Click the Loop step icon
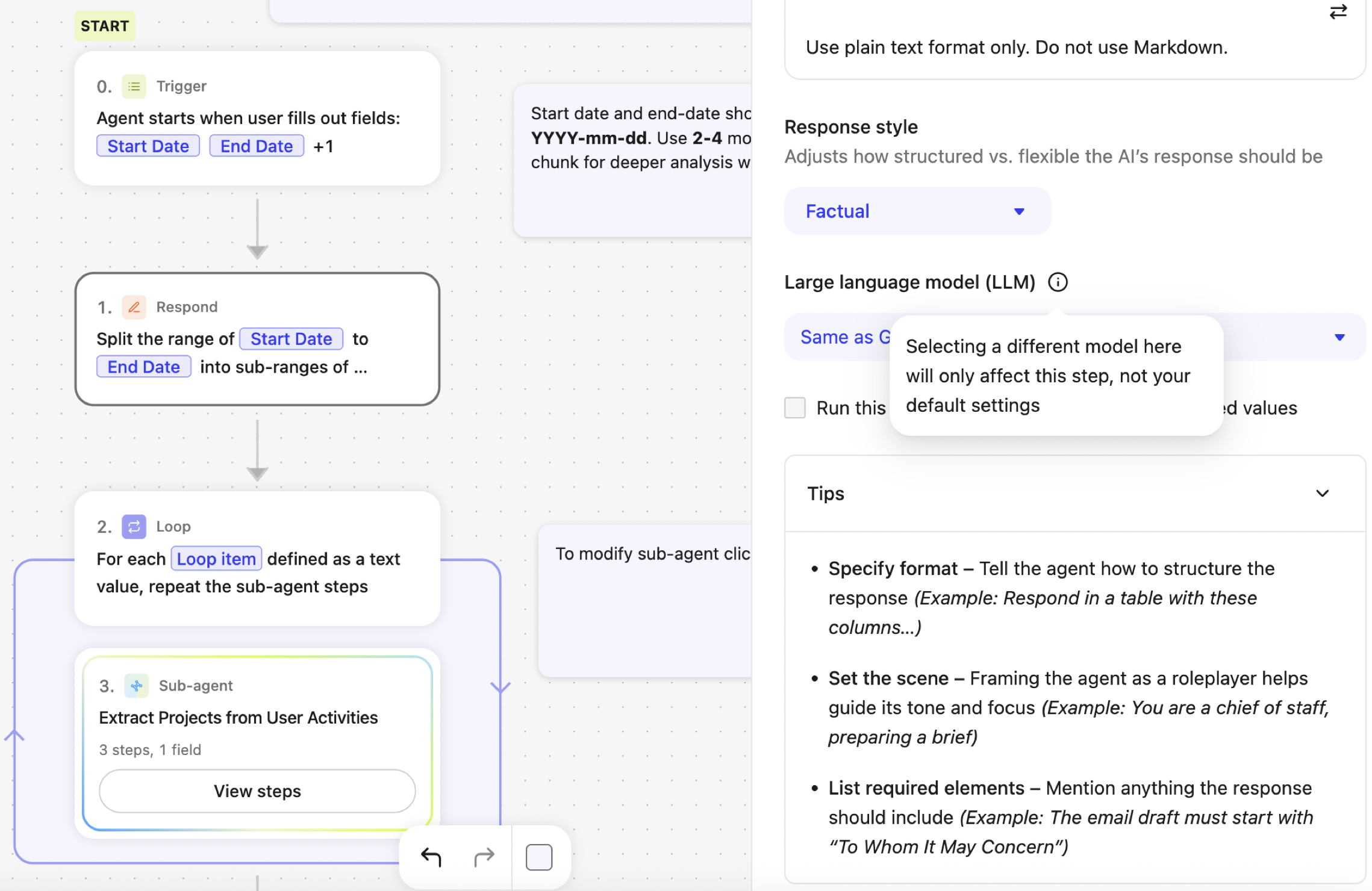Screen dimensions: 1372x891 tap(134, 527)
